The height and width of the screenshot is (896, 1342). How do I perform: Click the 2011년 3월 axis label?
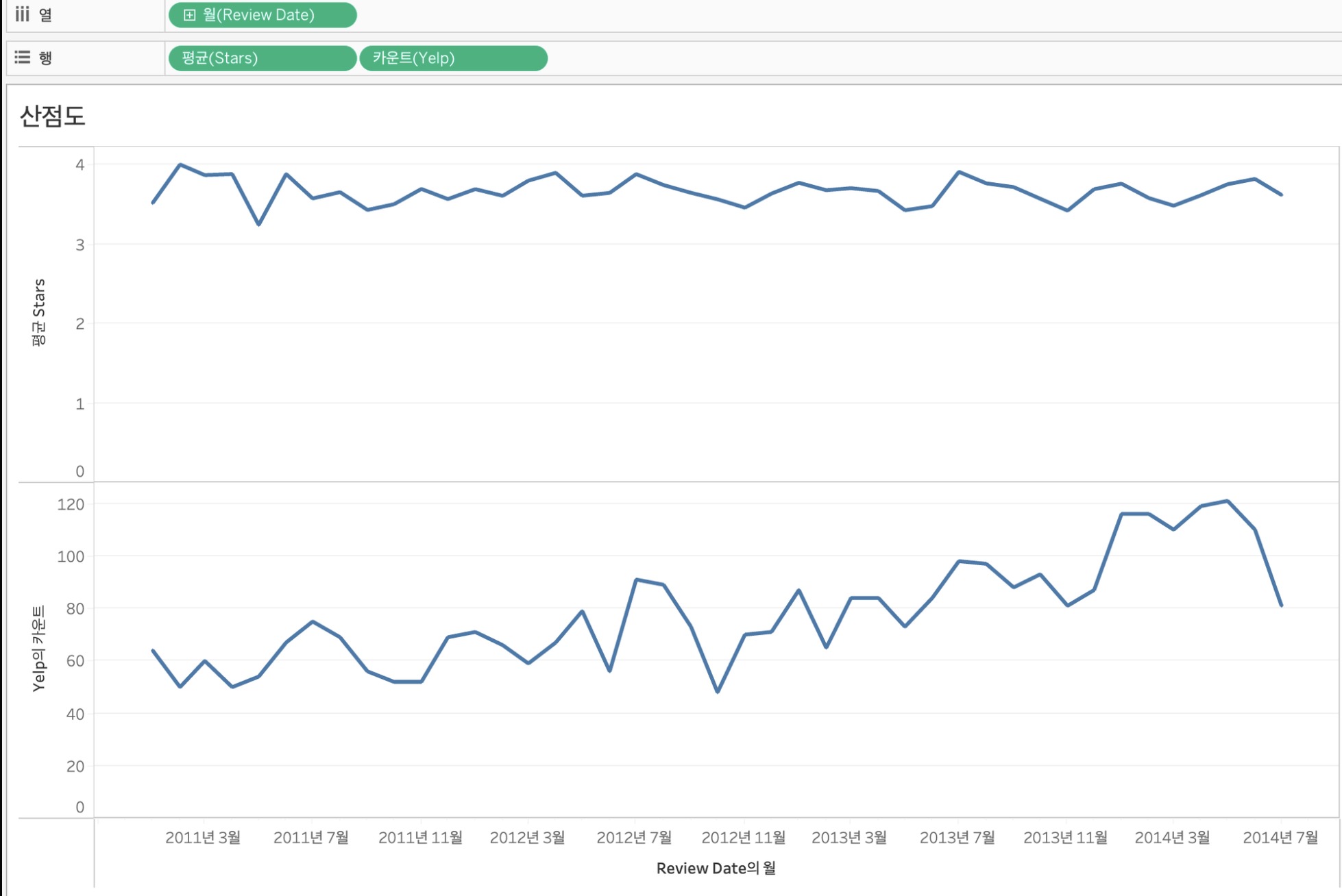coord(203,837)
